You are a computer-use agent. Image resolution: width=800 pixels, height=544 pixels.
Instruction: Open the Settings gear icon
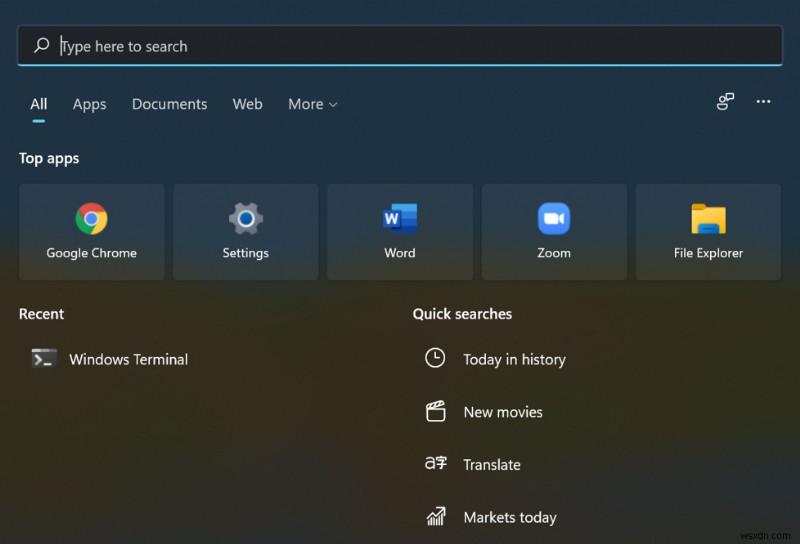(245, 218)
